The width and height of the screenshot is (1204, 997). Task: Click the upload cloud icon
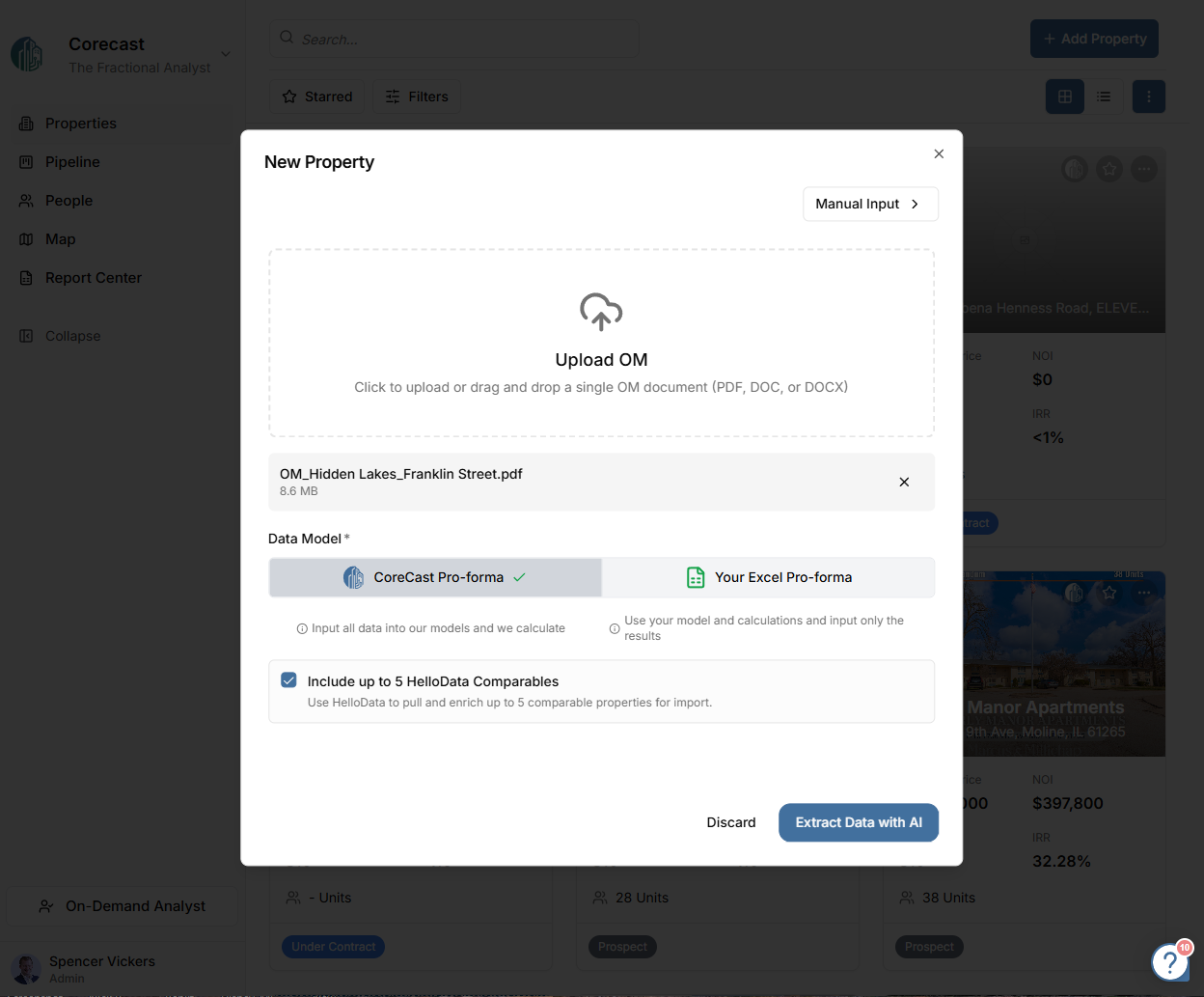click(601, 312)
